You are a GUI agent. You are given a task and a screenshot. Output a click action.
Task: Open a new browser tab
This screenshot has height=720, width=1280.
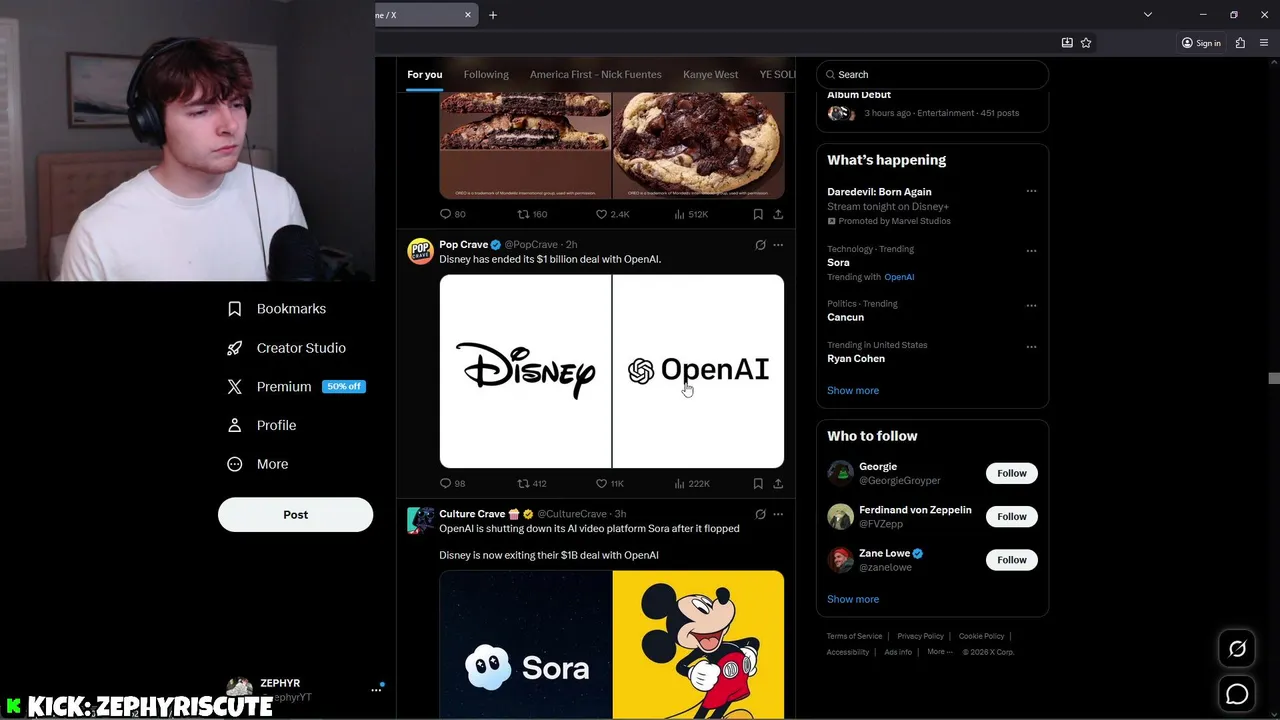coord(492,15)
